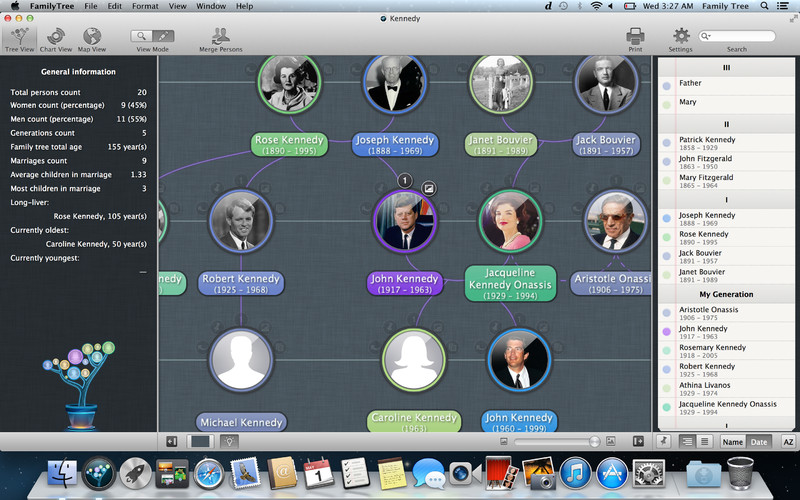Select Joseph Kennedy's portrait
This screenshot has height=500, width=800.
click(x=395, y=82)
